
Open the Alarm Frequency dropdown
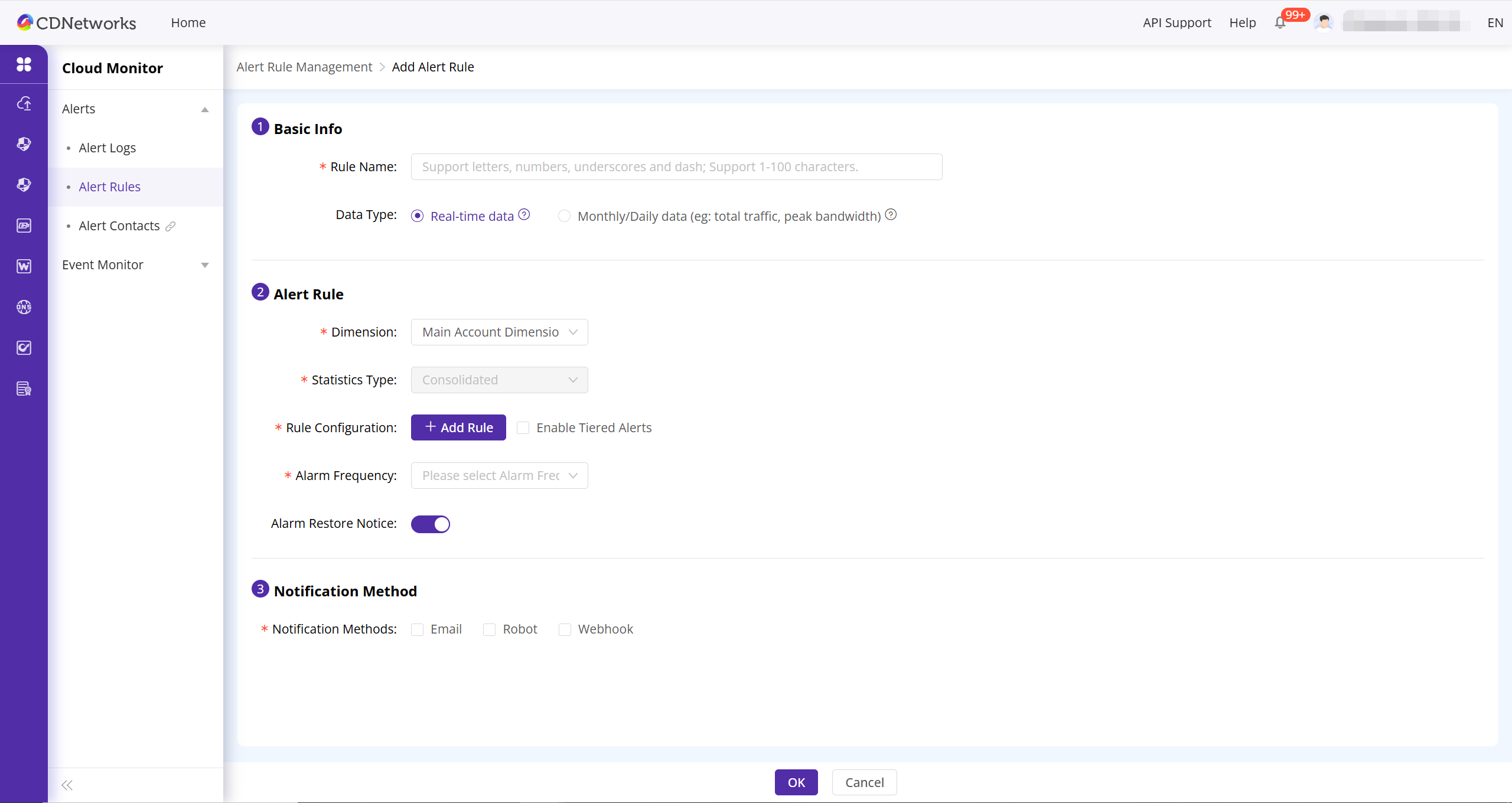pyautogui.click(x=499, y=475)
